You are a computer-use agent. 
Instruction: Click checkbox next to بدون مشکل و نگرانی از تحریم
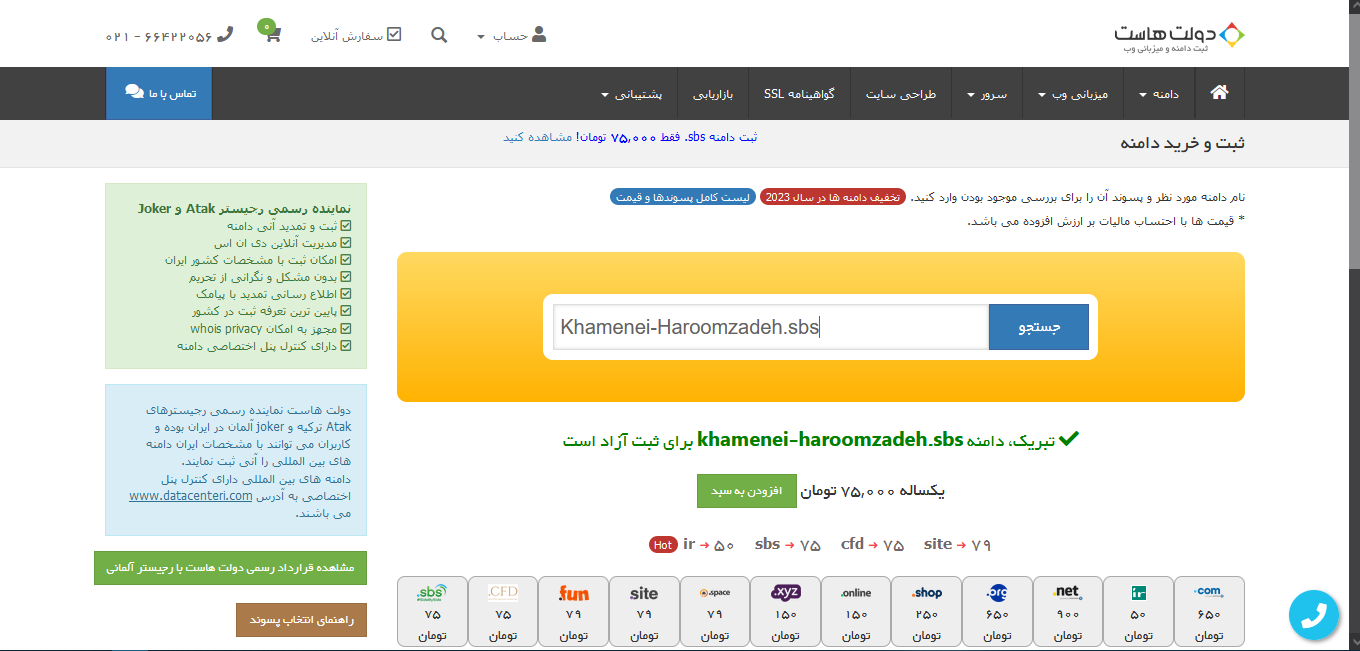[x=346, y=277]
